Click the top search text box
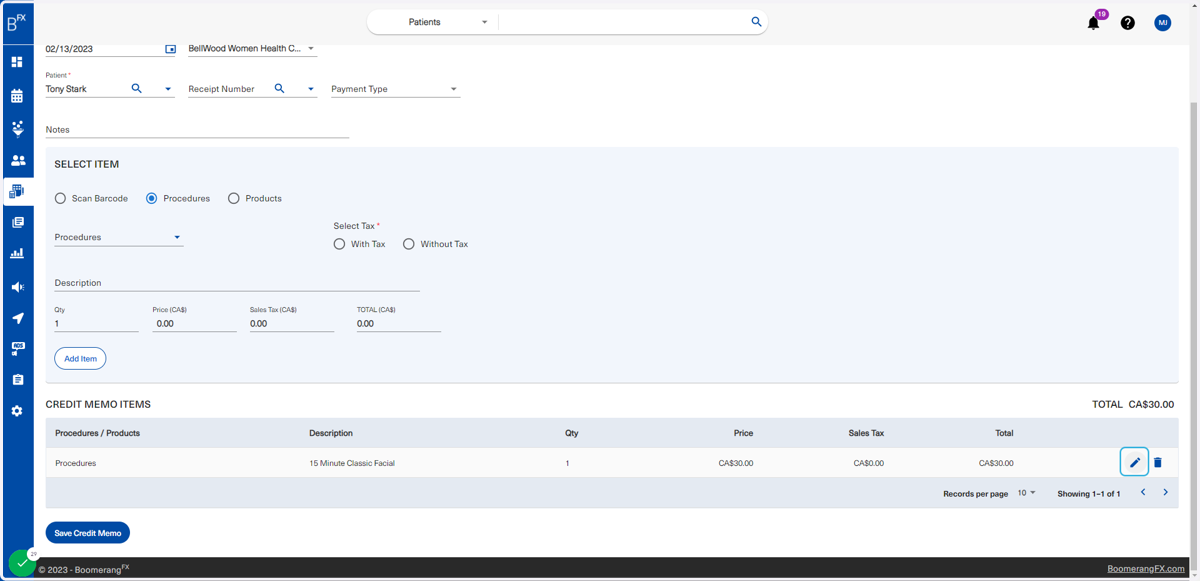This screenshot has width=1200, height=581. point(624,22)
